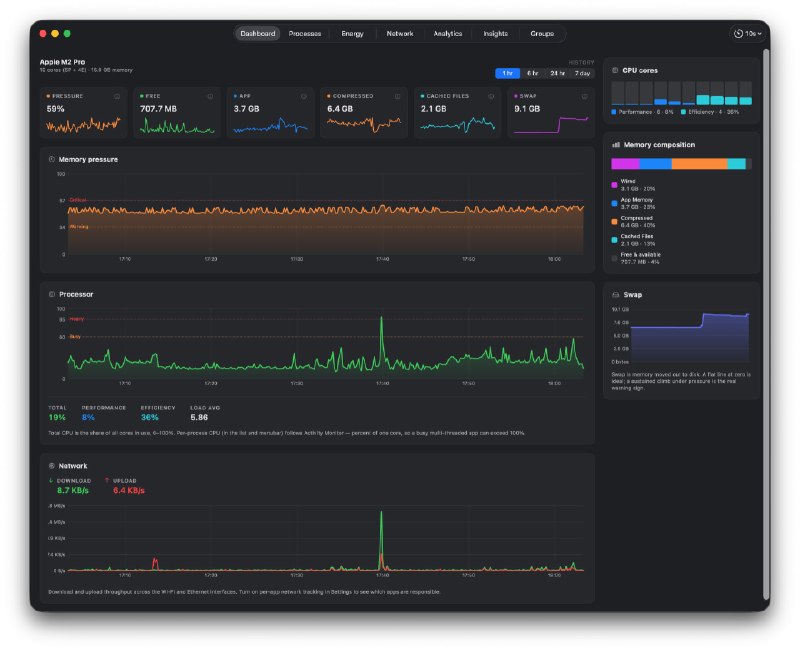Click the upload speed 6.4 KB/s

129,490
